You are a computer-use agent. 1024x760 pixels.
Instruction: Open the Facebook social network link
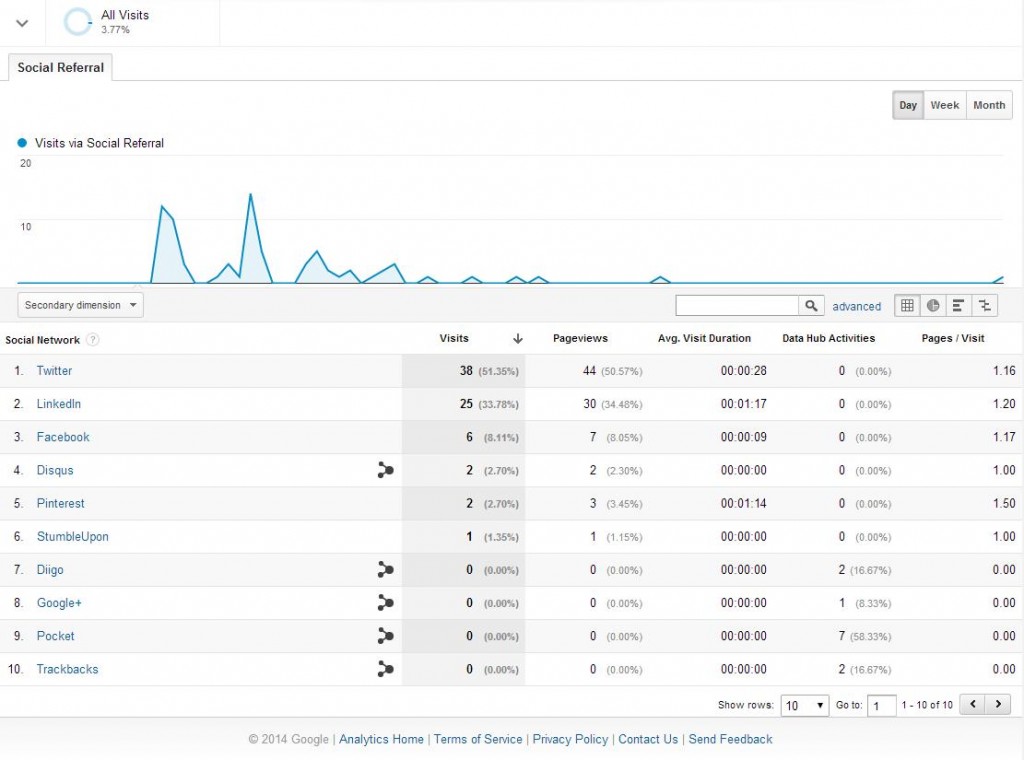tap(63, 437)
